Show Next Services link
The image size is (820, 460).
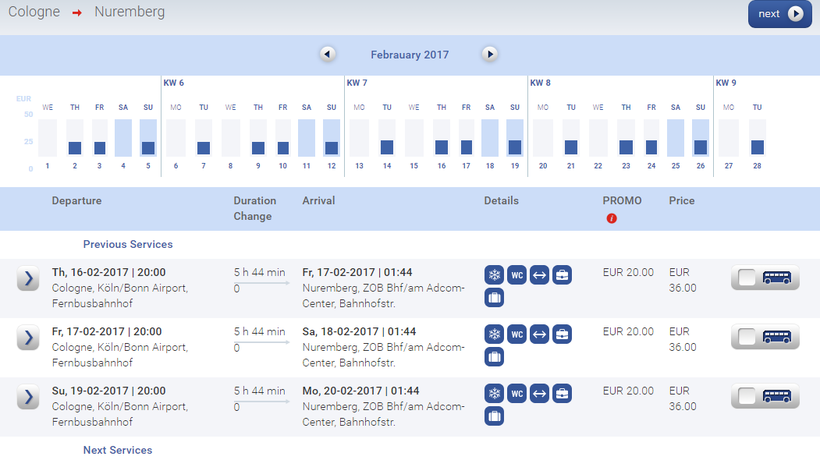click(117, 450)
